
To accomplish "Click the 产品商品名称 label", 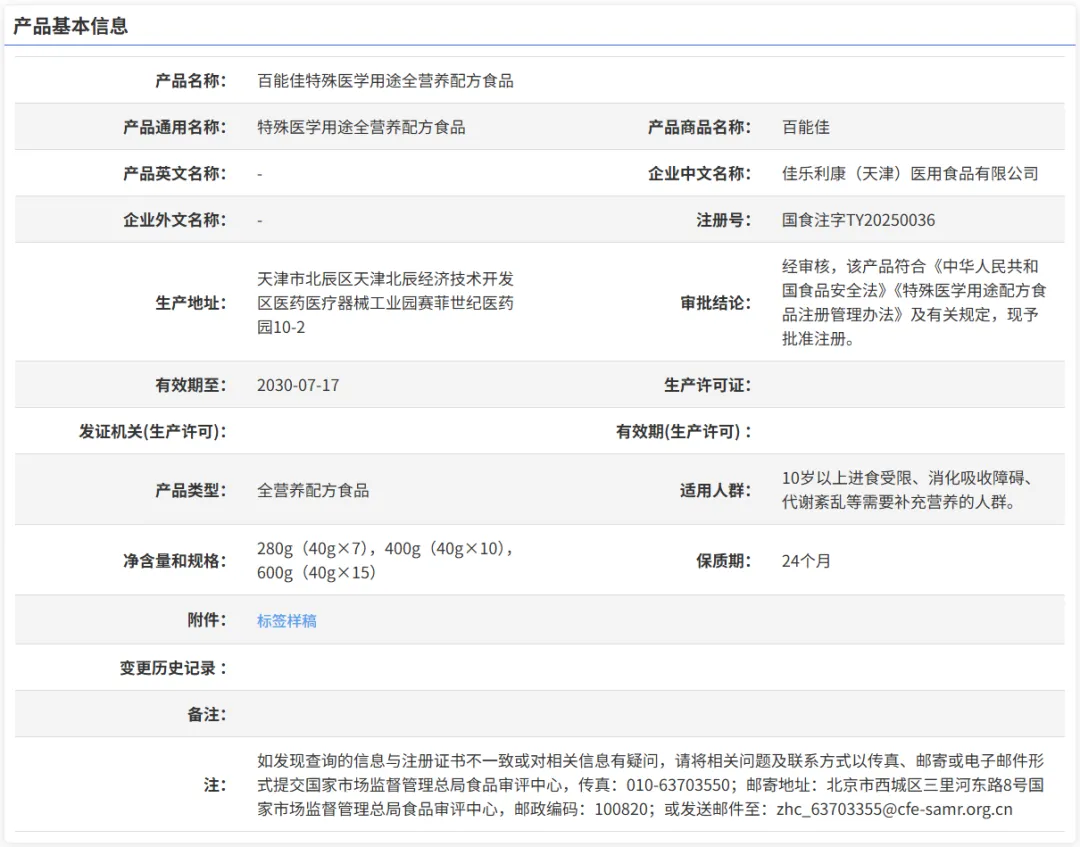I will tap(700, 127).
